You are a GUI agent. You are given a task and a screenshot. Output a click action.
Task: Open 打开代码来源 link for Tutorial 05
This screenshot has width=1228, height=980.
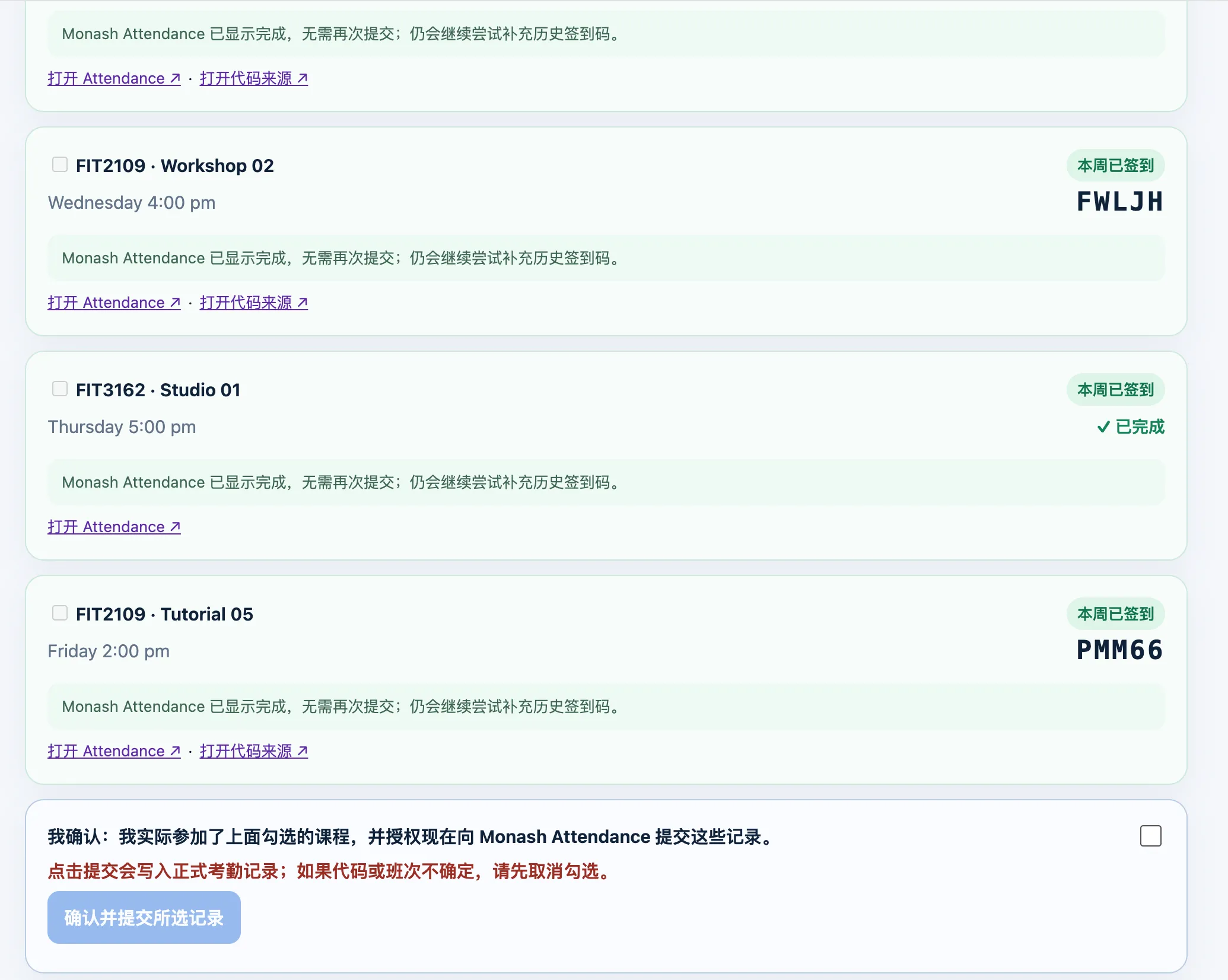254,751
